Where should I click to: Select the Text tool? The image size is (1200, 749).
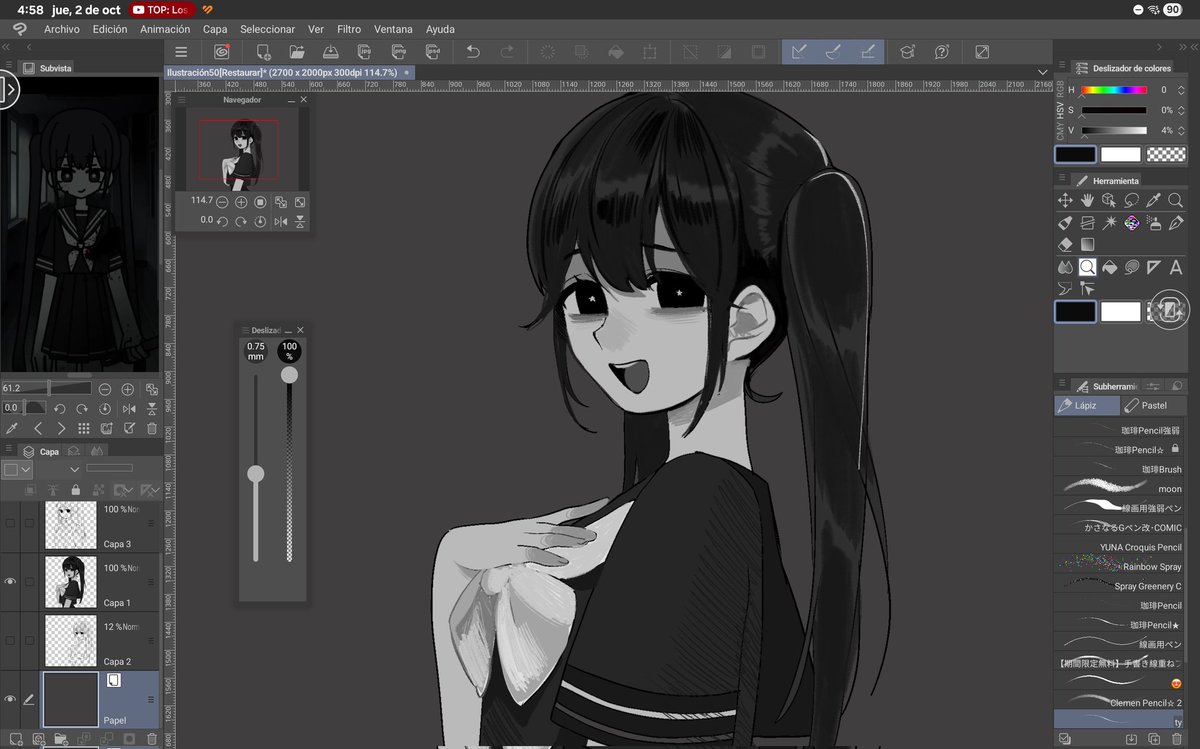click(x=1176, y=267)
